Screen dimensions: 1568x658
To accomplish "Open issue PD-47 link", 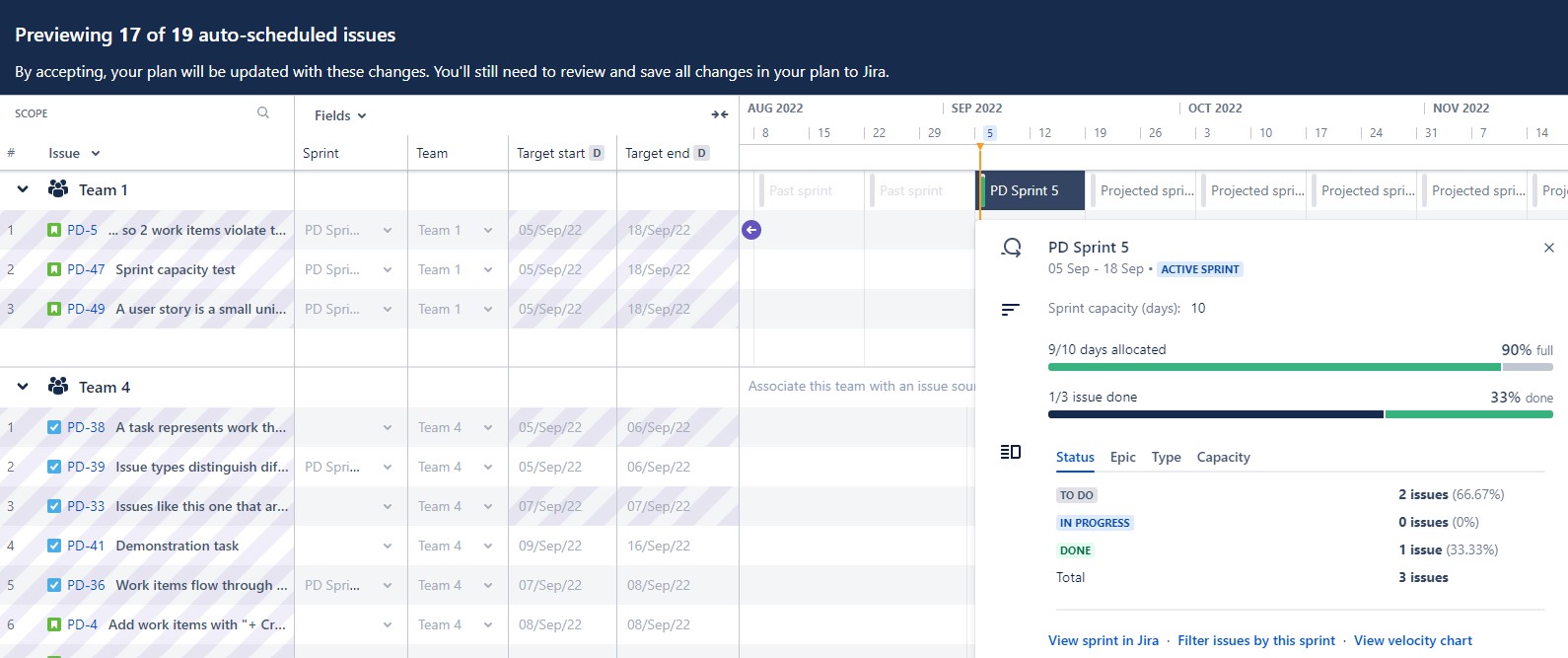I will [x=86, y=269].
